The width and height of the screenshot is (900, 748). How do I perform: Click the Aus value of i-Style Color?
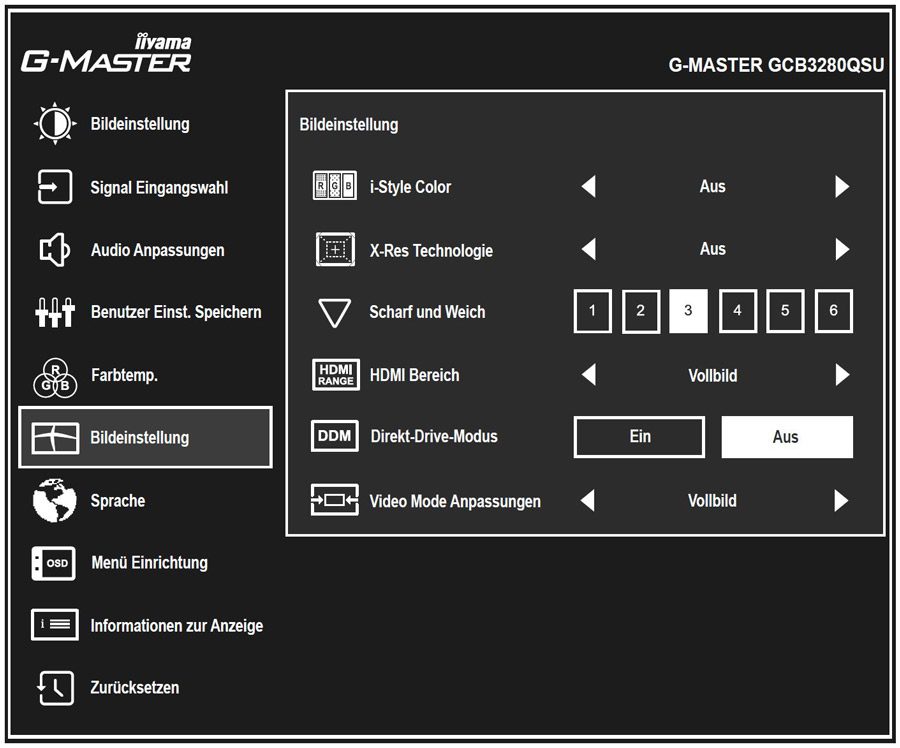click(713, 187)
